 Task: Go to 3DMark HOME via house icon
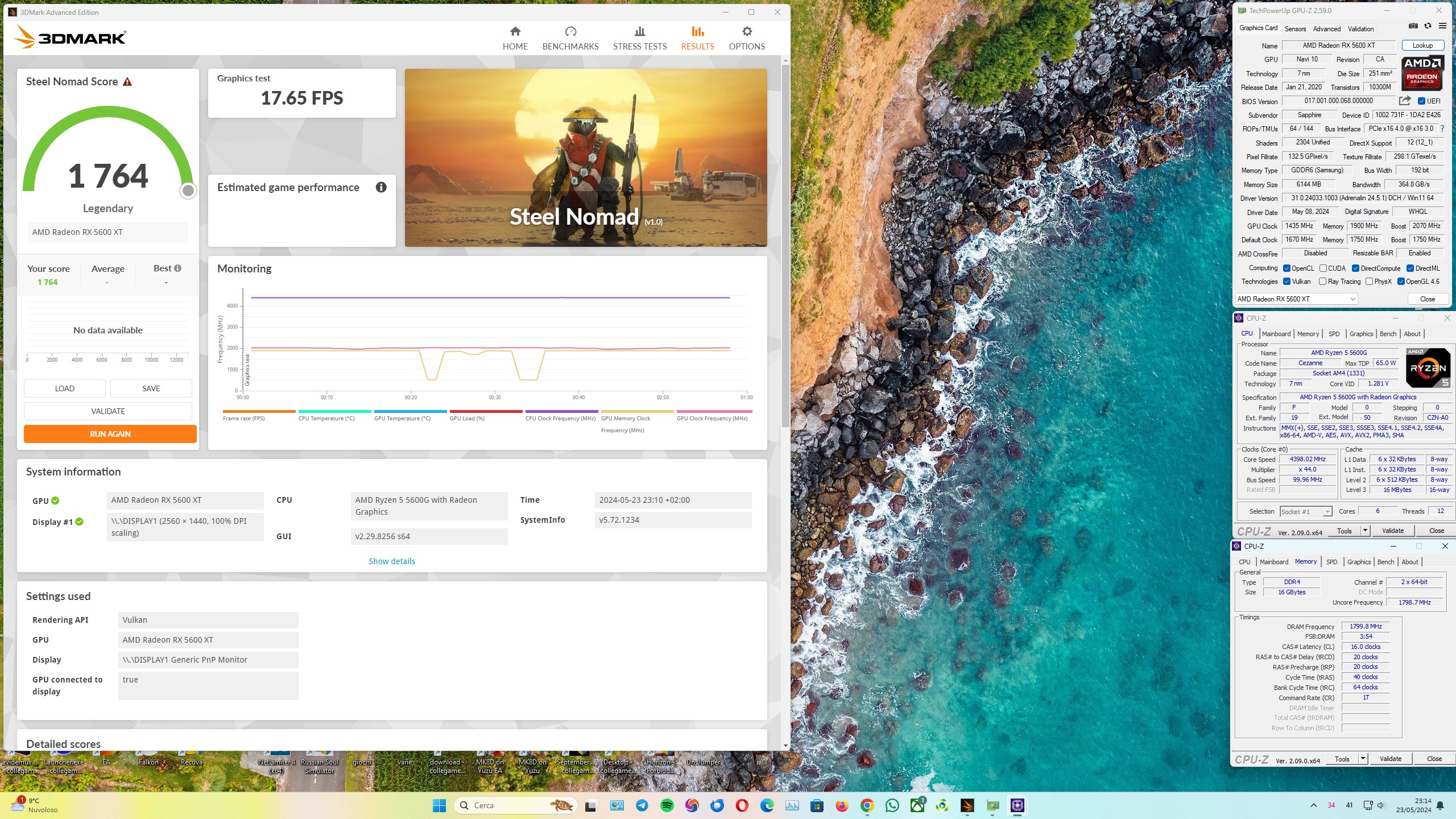click(515, 31)
